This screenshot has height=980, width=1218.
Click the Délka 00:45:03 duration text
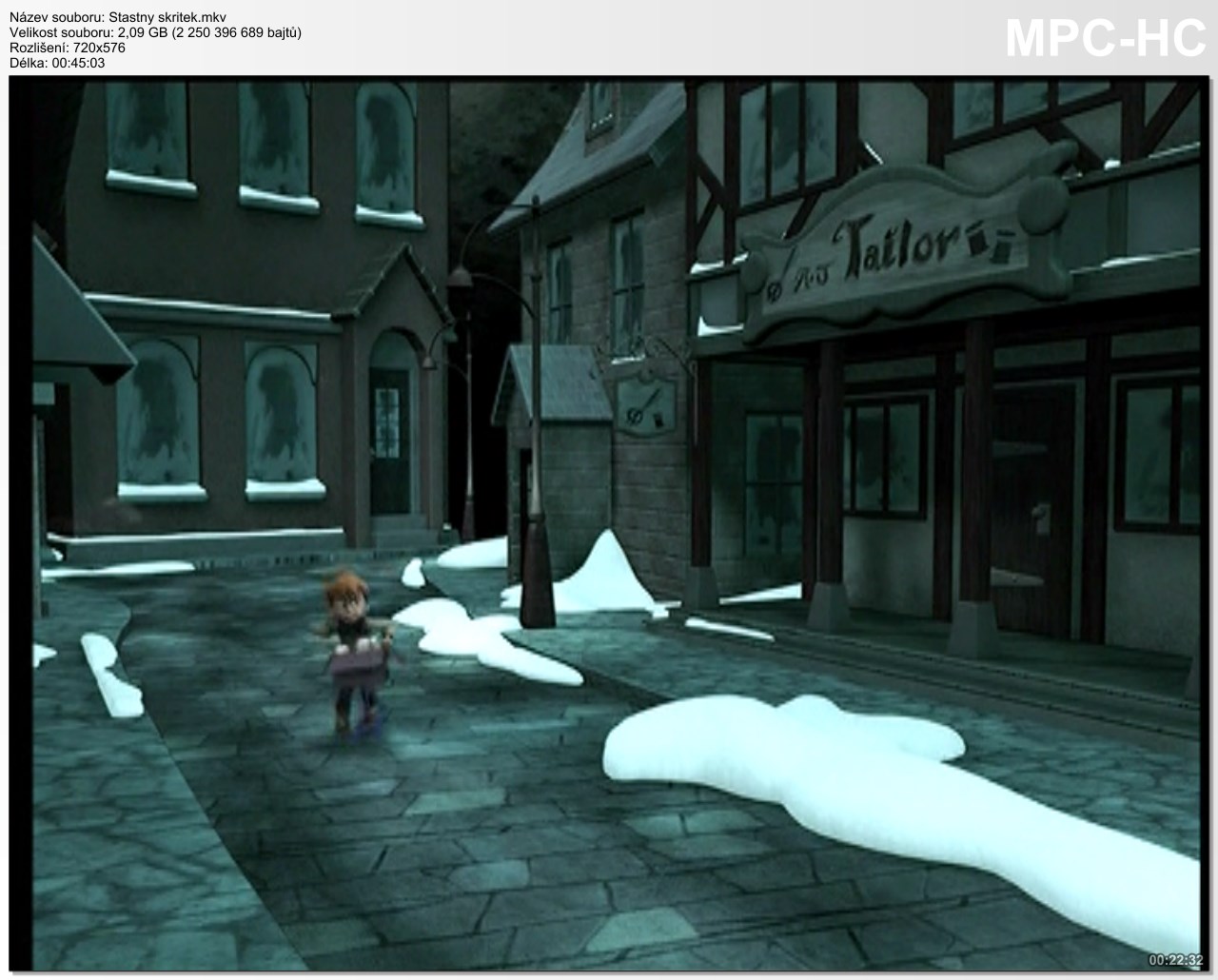coord(57,63)
